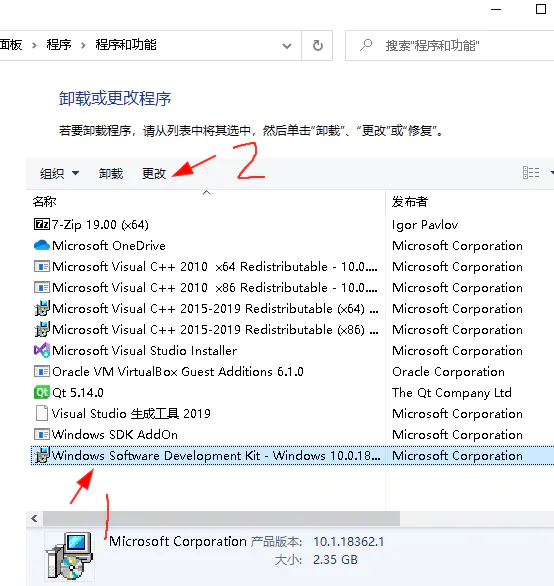Click Igor Pavlov publisher cell
Viewport: 554px width, 586px height.
(x=425, y=225)
